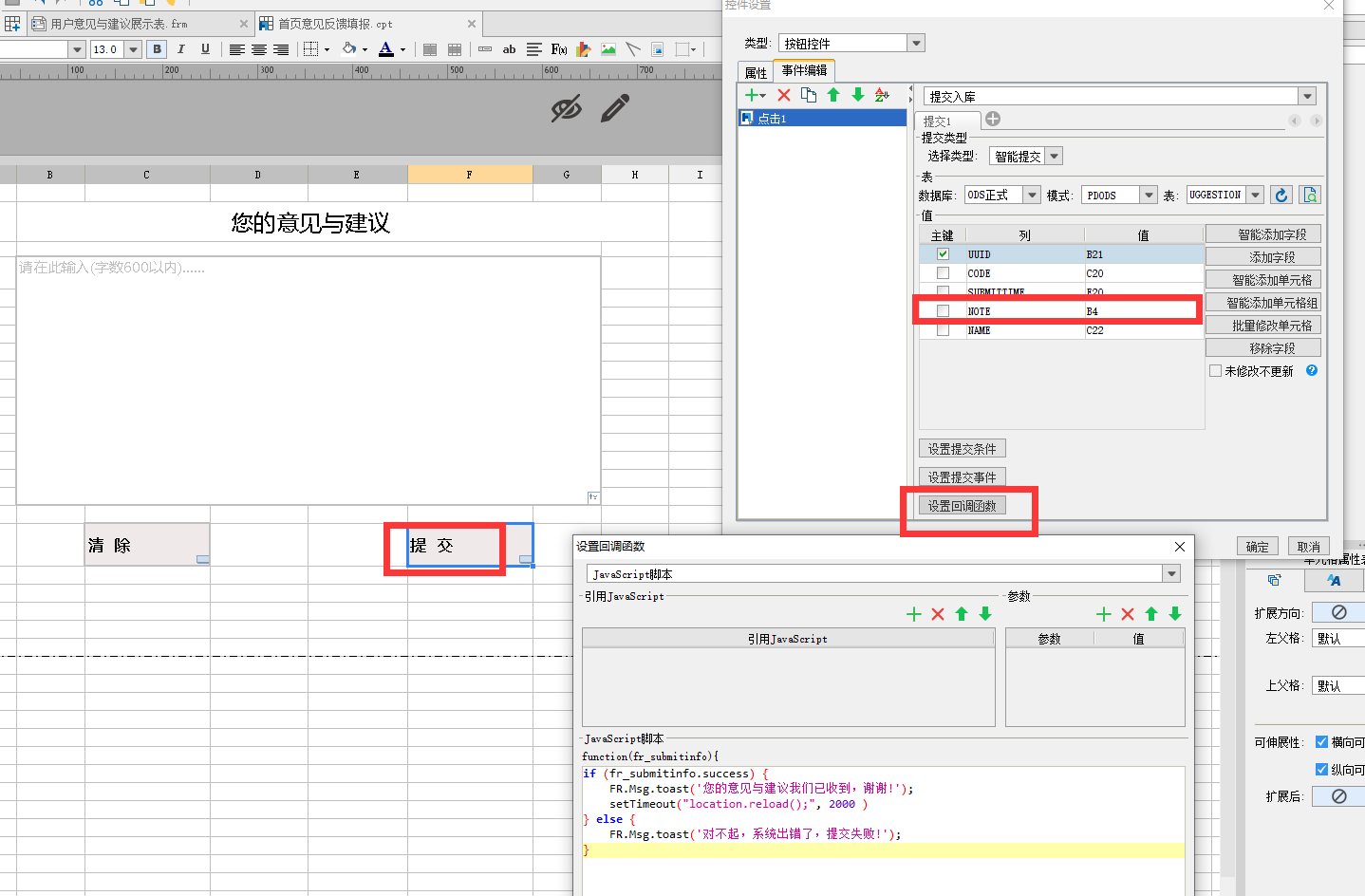Screen dimensions: 1365x896
Task: Open the 表 UGGESTION table dropdown
Action: point(1256,195)
